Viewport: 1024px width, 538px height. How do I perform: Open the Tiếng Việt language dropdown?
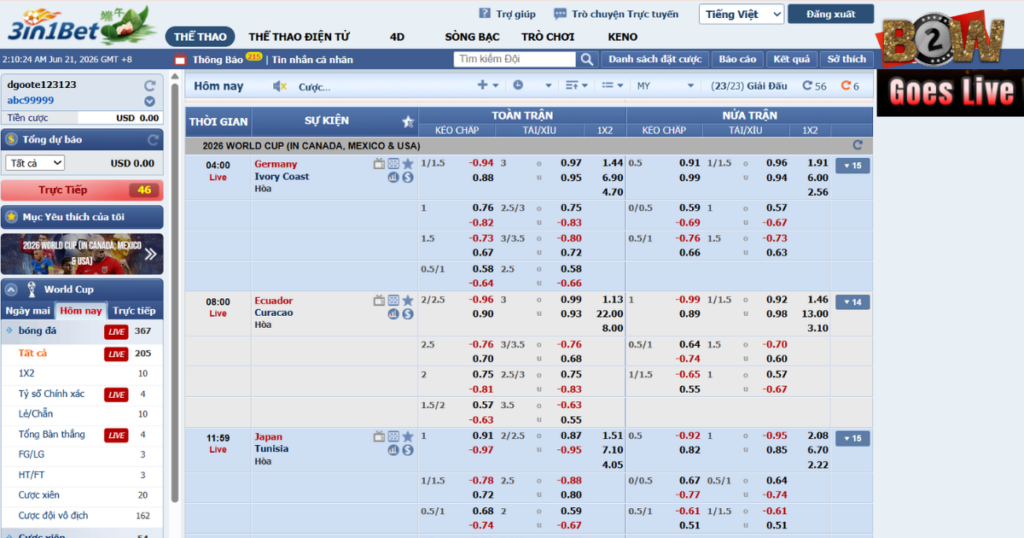(741, 14)
